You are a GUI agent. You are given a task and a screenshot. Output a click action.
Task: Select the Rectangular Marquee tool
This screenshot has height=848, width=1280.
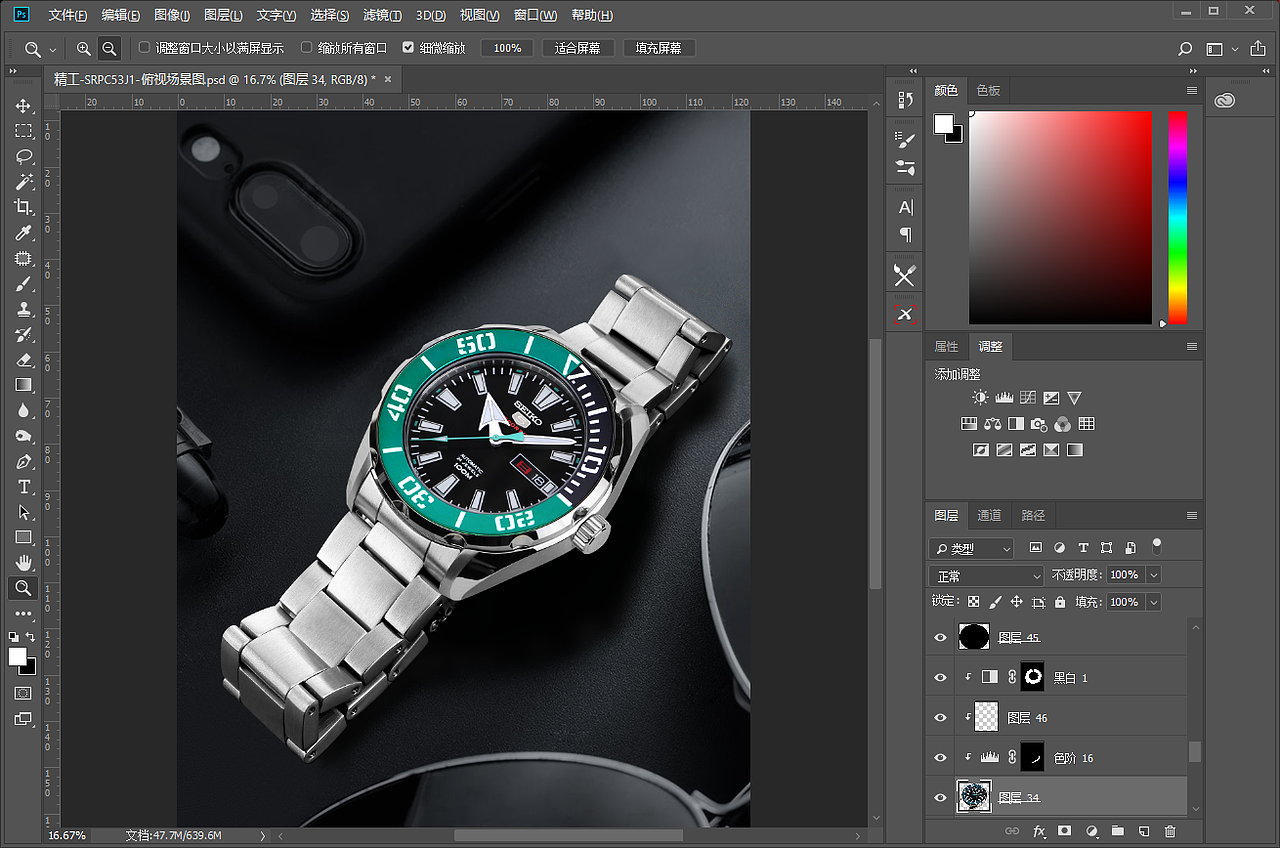point(23,131)
